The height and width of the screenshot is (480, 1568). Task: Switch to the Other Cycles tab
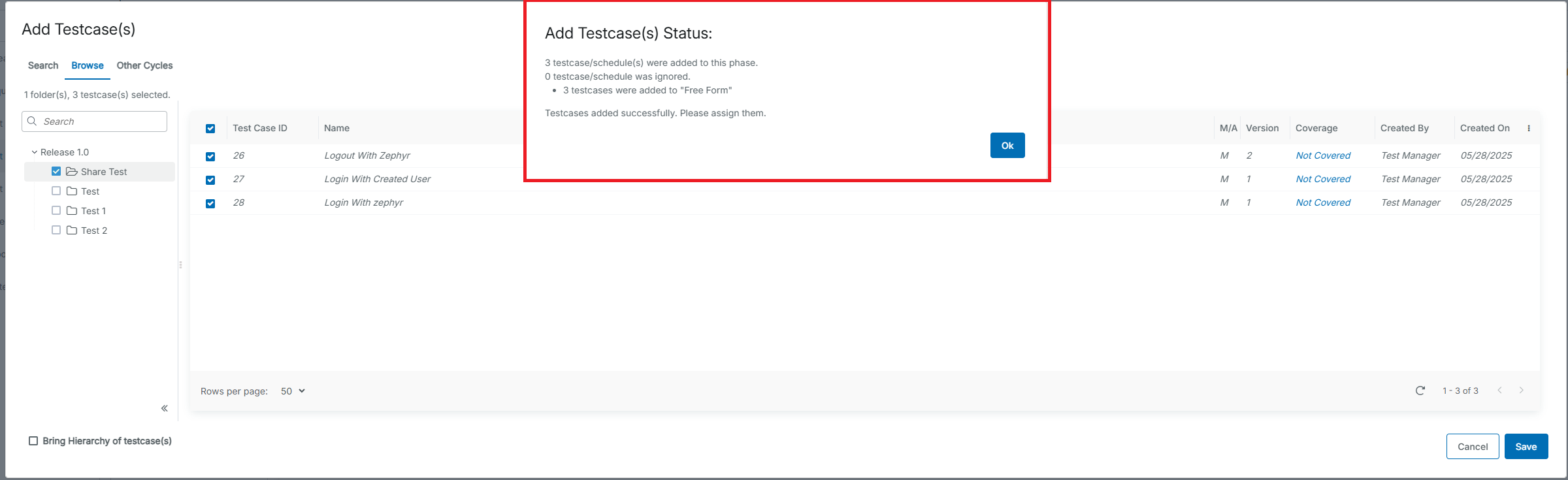coord(144,65)
